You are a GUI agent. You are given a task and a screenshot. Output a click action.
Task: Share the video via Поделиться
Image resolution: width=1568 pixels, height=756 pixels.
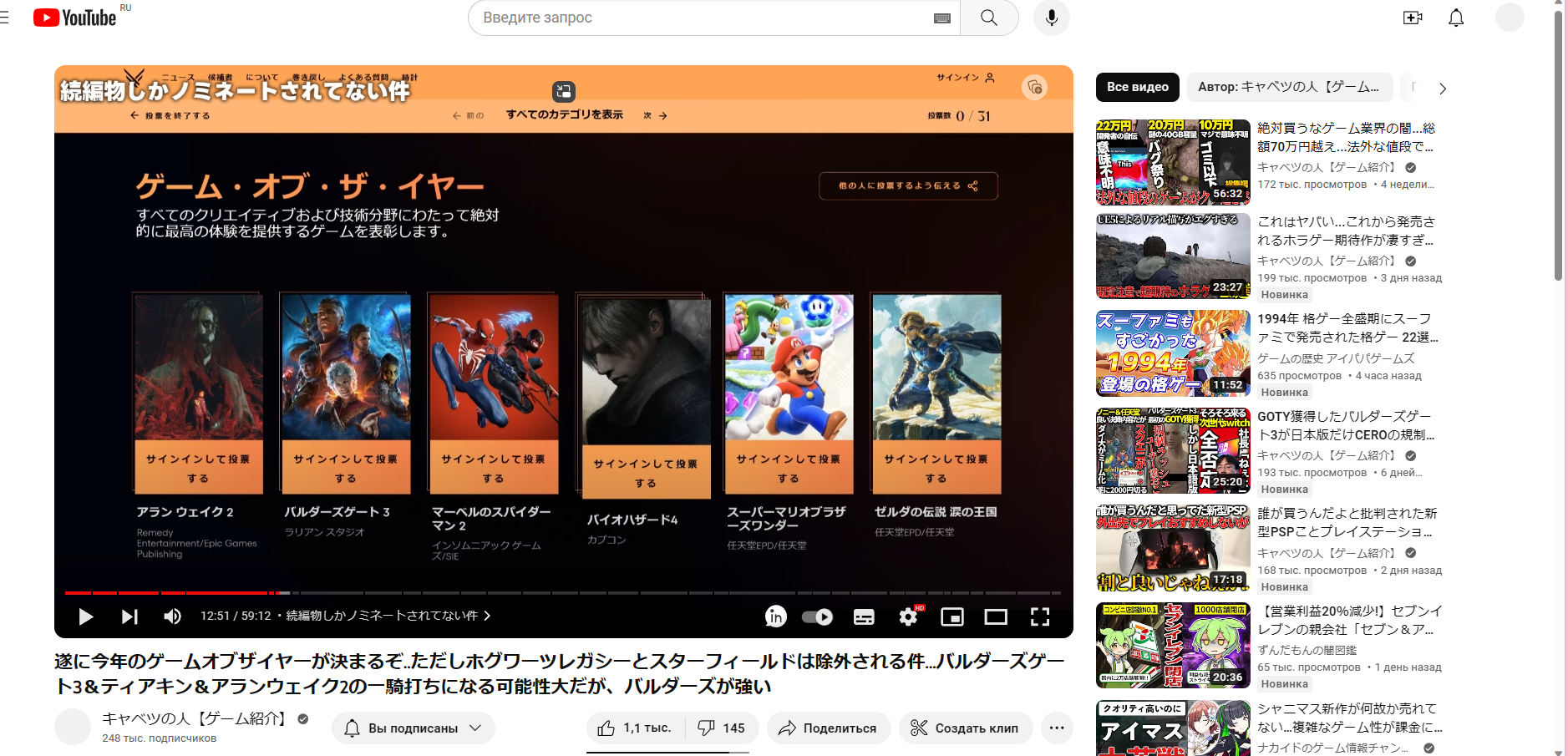click(829, 728)
